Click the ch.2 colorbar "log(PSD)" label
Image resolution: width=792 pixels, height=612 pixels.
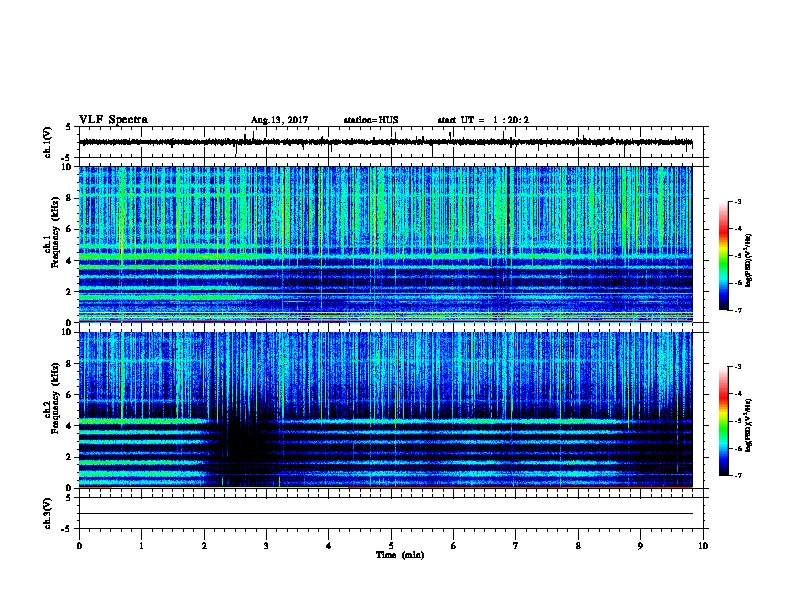[x=748, y=425]
